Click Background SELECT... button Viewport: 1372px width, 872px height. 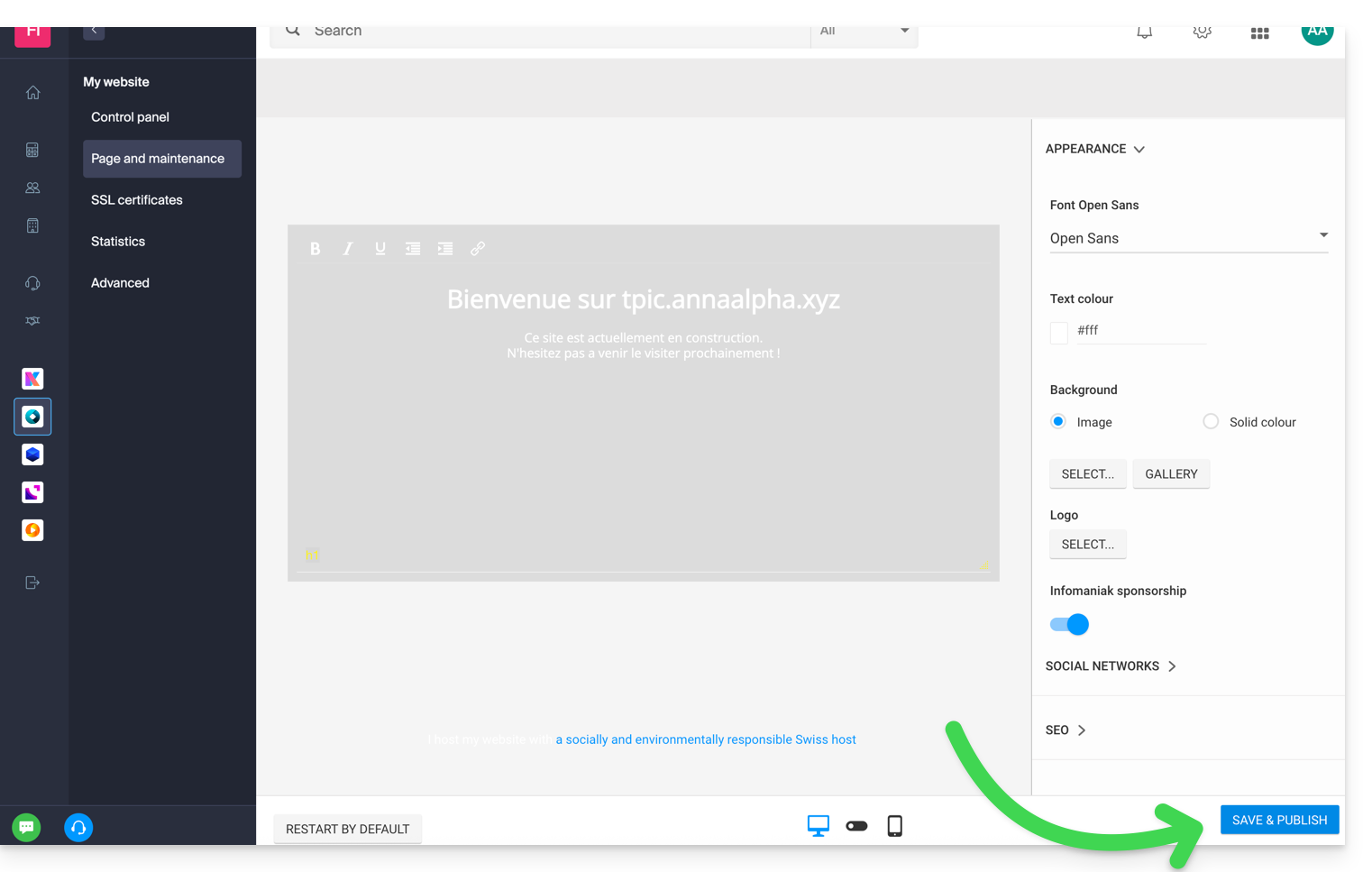point(1088,474)
